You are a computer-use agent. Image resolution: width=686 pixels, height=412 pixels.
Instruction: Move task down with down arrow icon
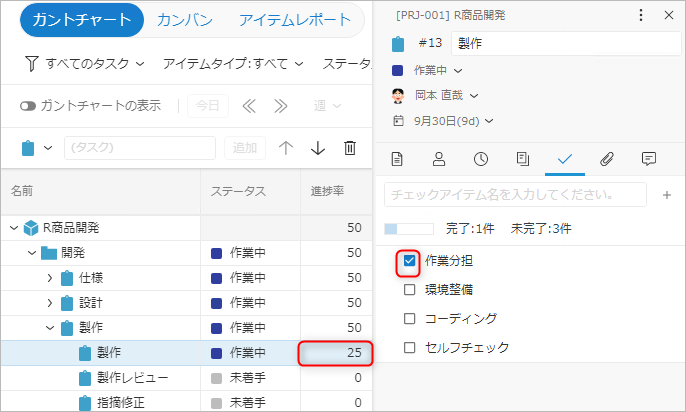coord(318,148)
